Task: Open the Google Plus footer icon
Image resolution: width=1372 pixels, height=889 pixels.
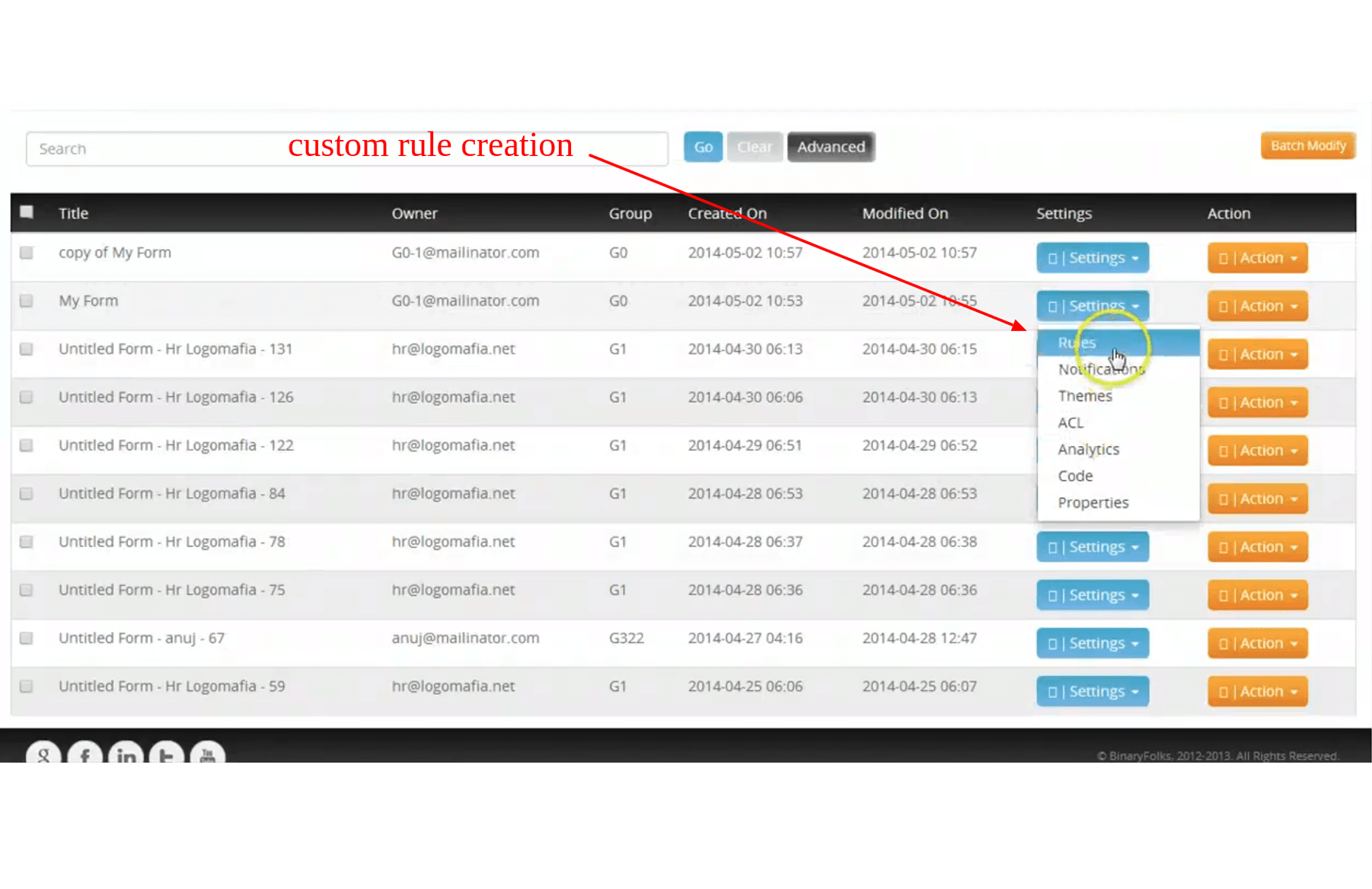Action: pos(43,753)
